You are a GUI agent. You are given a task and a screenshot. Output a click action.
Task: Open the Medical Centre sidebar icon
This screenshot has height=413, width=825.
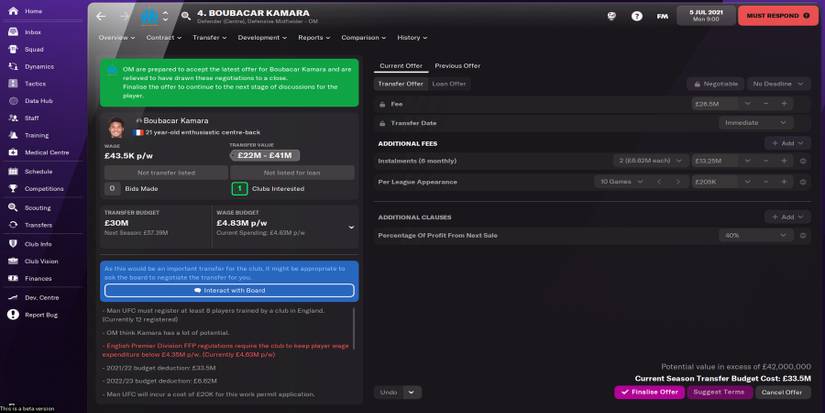[x=13, y=153]
